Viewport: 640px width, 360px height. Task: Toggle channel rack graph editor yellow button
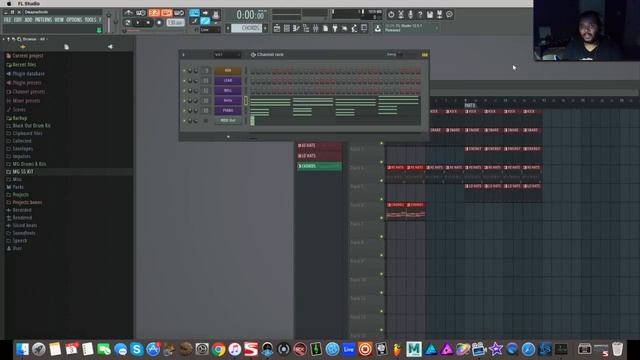(425, 55)
